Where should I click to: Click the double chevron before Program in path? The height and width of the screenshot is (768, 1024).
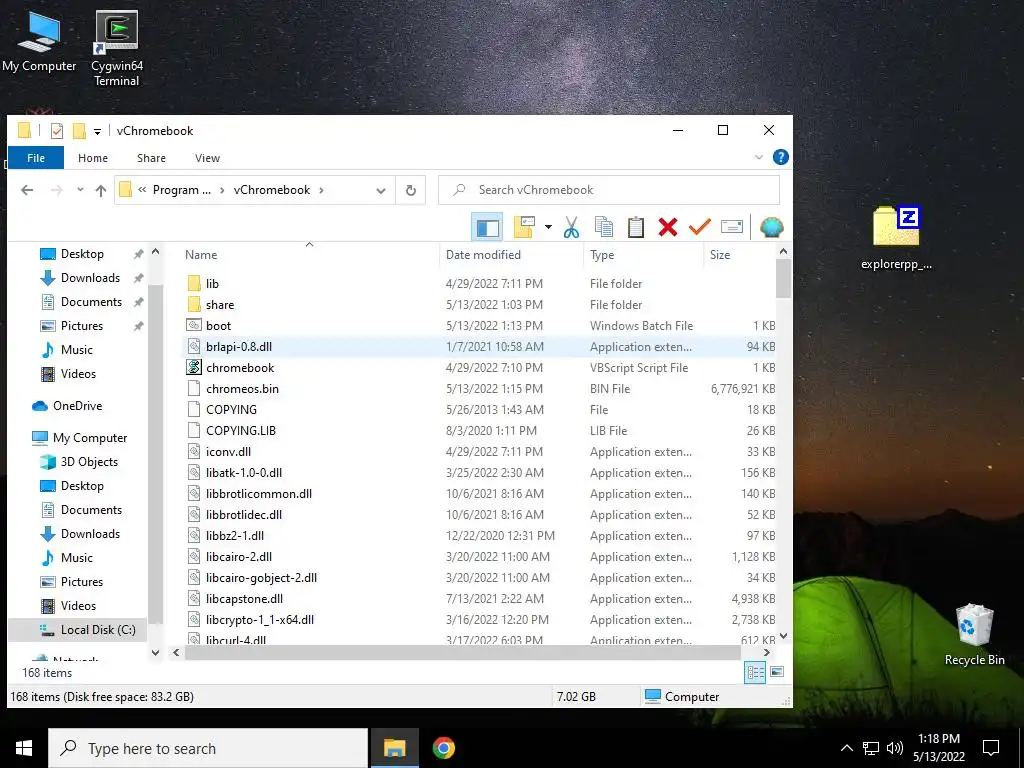click(x=142, y=190)
